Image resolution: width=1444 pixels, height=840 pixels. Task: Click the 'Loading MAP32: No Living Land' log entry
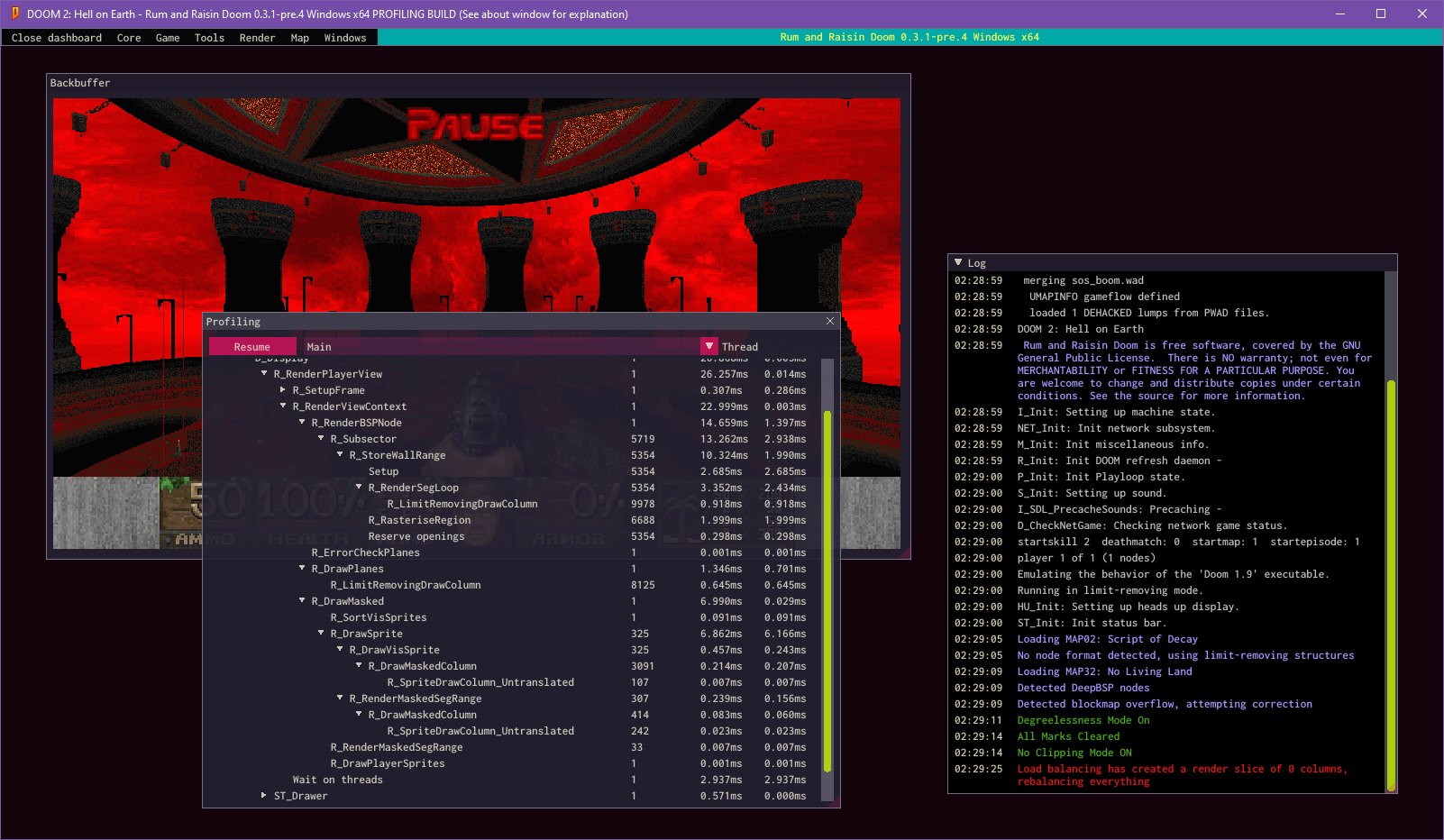1104,671
